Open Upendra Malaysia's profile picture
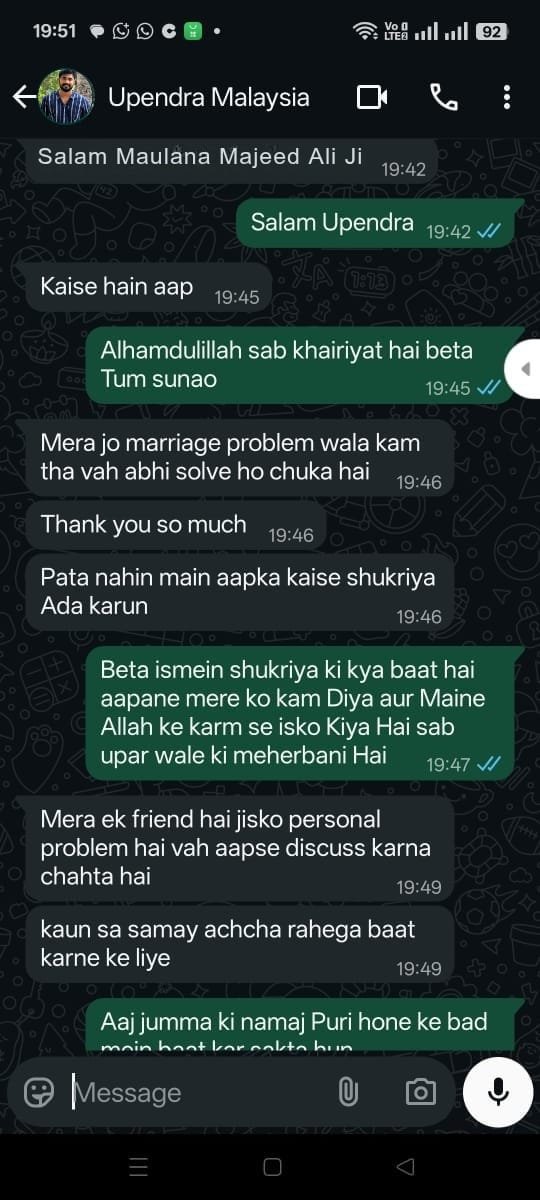 pyautogui.click(x=67, y=97)
